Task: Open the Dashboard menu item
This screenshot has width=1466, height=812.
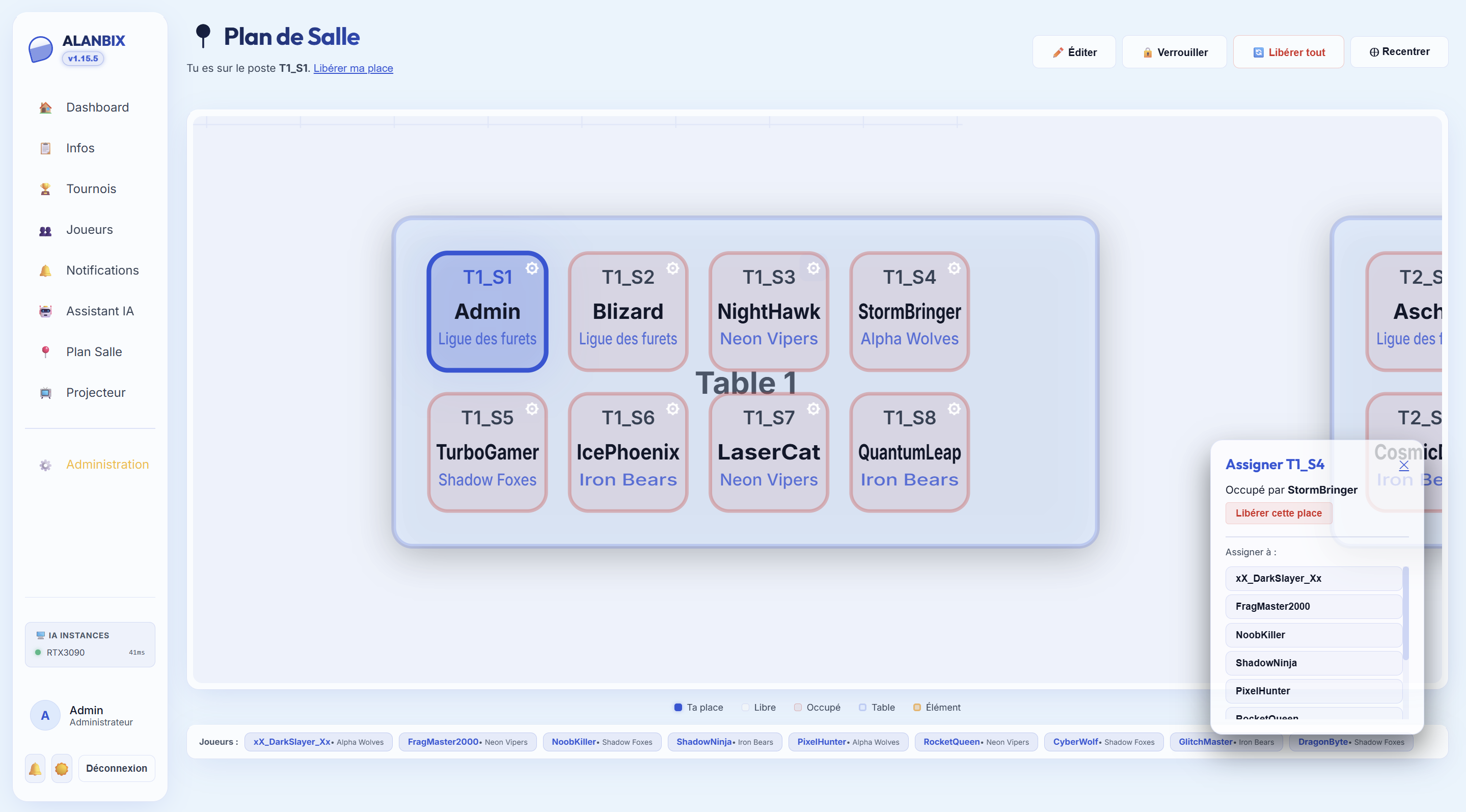Action: (90, 107)
